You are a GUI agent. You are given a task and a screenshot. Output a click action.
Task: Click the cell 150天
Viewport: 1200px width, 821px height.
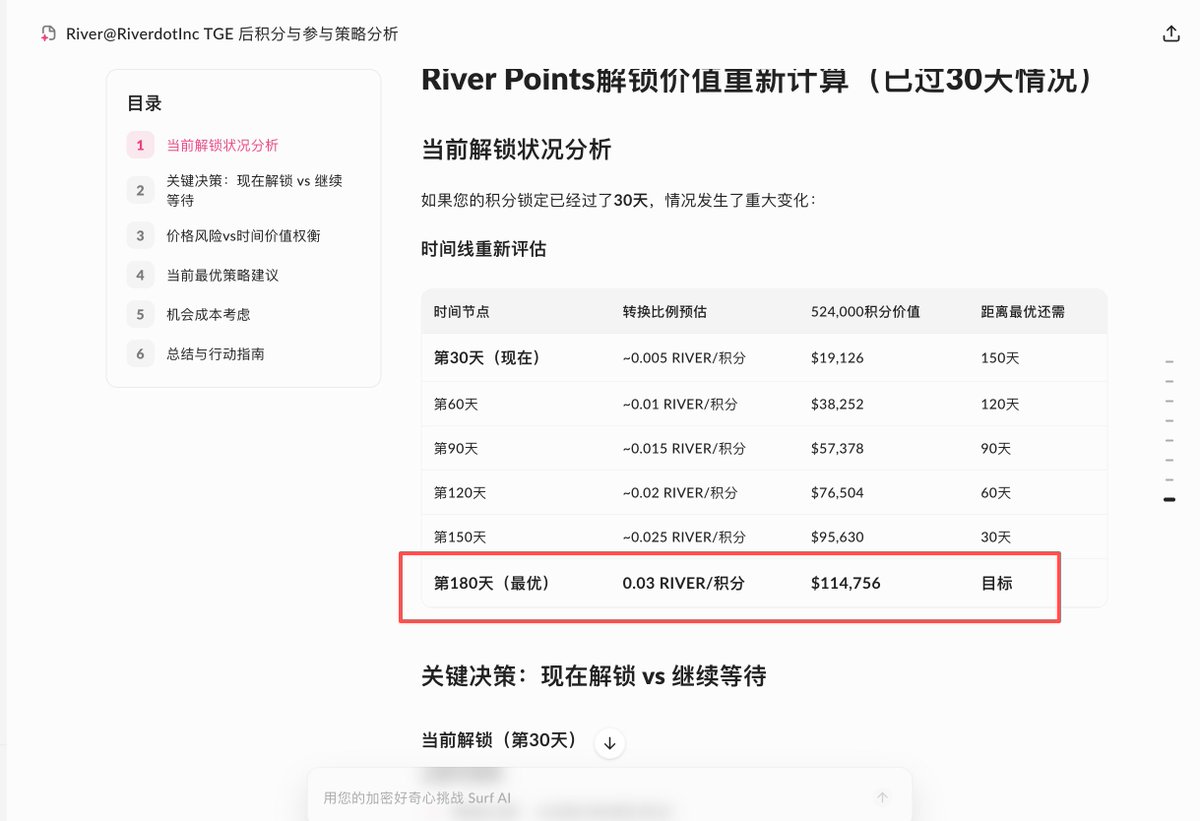[1000, 358]
